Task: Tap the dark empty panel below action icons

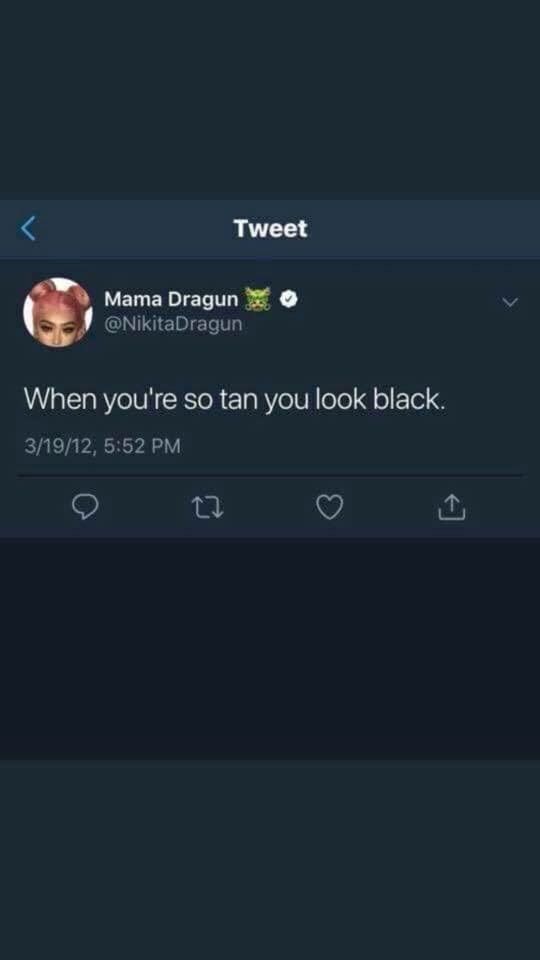Action: [270, 649]
